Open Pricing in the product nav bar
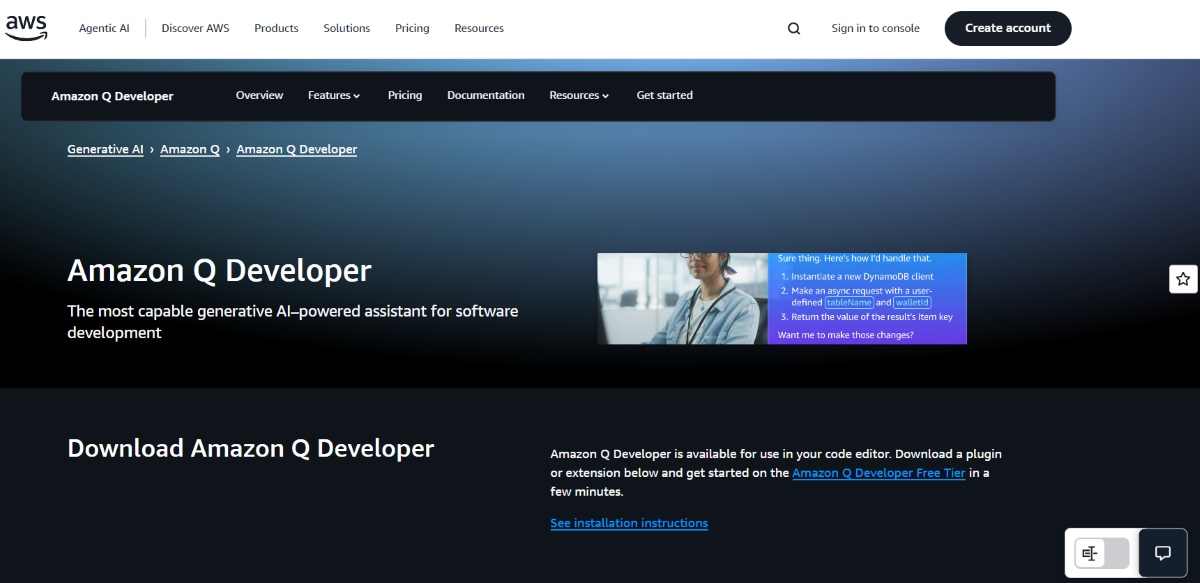The image size is (1200, 583). pyautogui.click(x=405, y=95)
